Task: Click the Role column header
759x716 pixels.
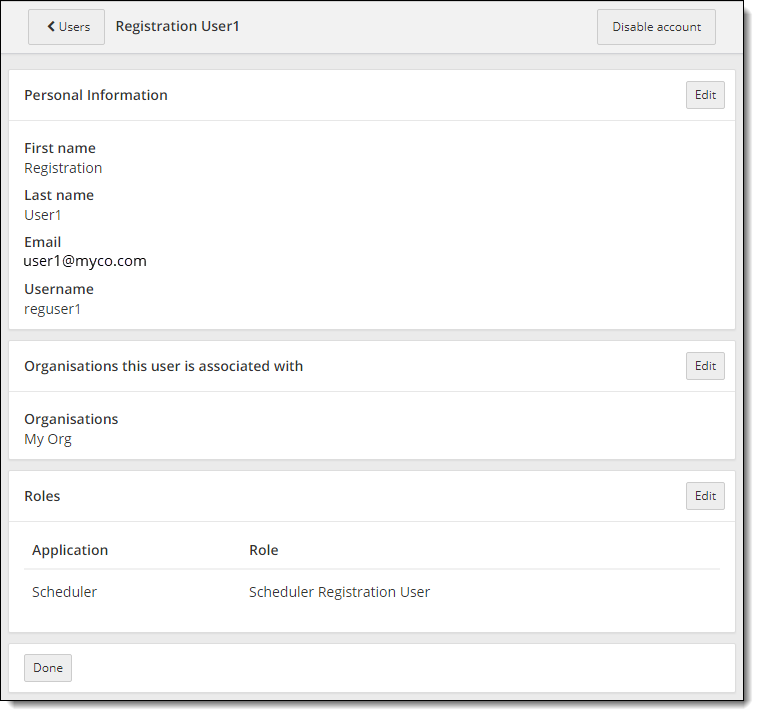Action: pos(264,550)
